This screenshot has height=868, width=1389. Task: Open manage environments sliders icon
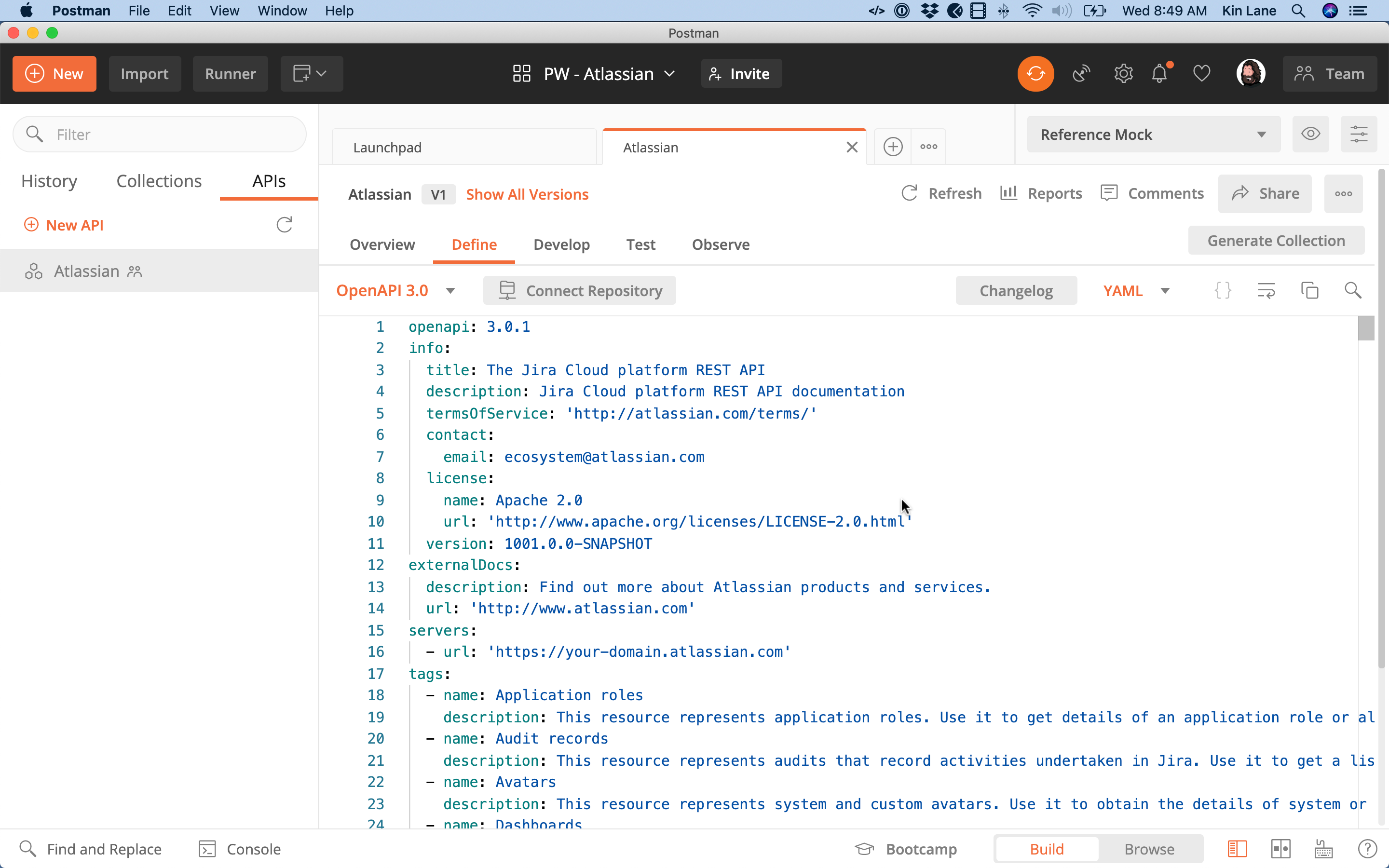1359,135
